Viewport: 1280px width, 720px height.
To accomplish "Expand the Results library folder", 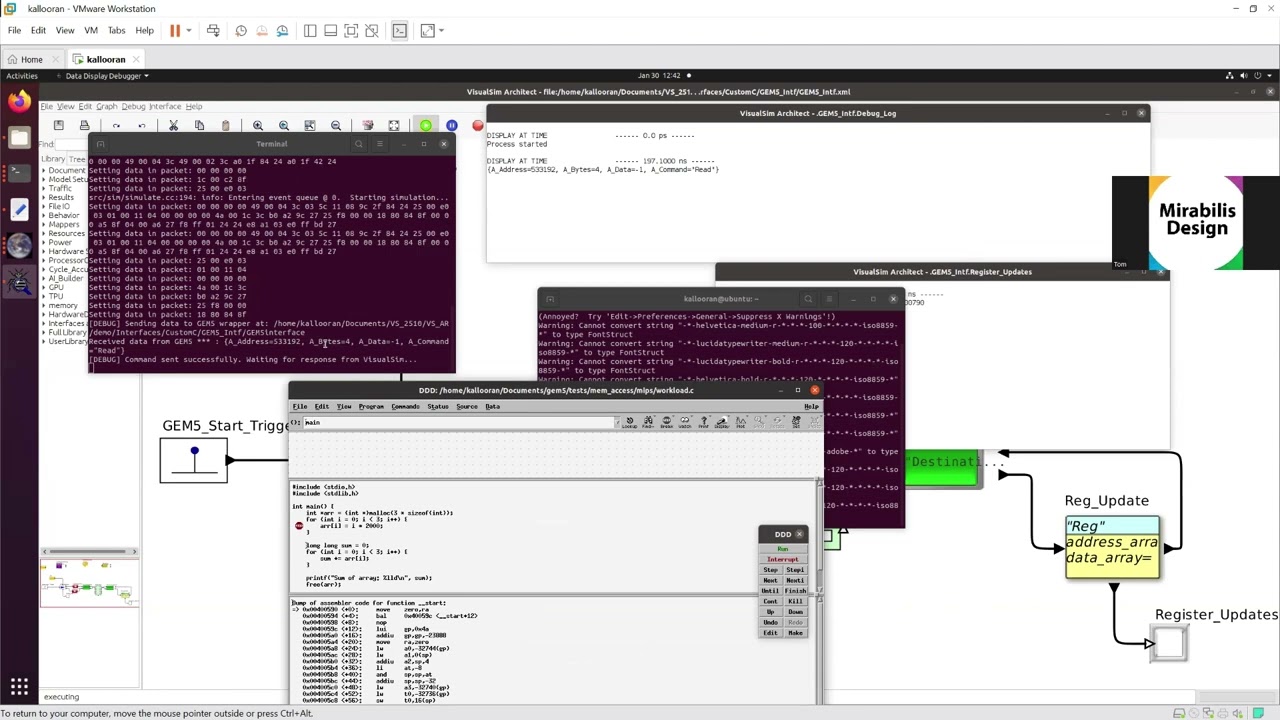I will point(44,197).
